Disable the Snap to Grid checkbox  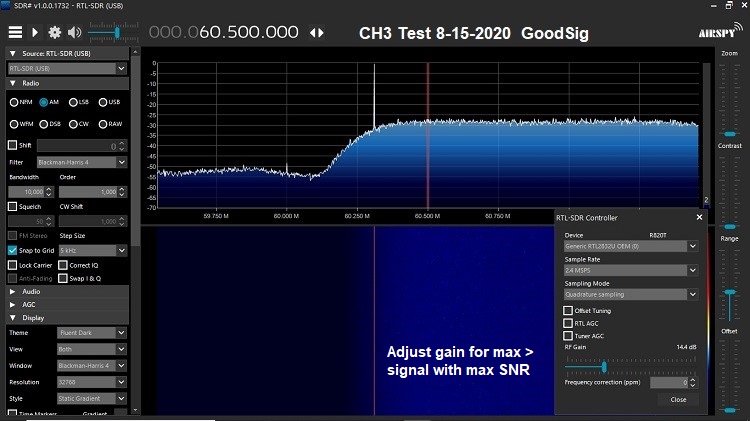pyautogui.click(x=13, y=250)
